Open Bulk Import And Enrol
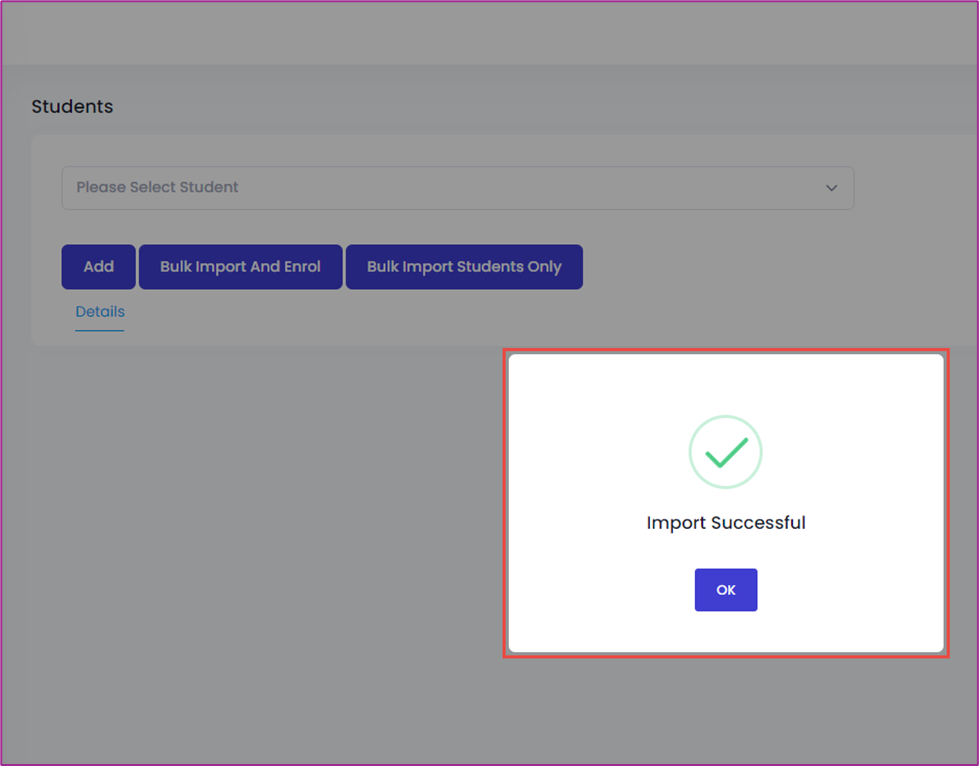979x766 pixels. click(x=240, y=267)
